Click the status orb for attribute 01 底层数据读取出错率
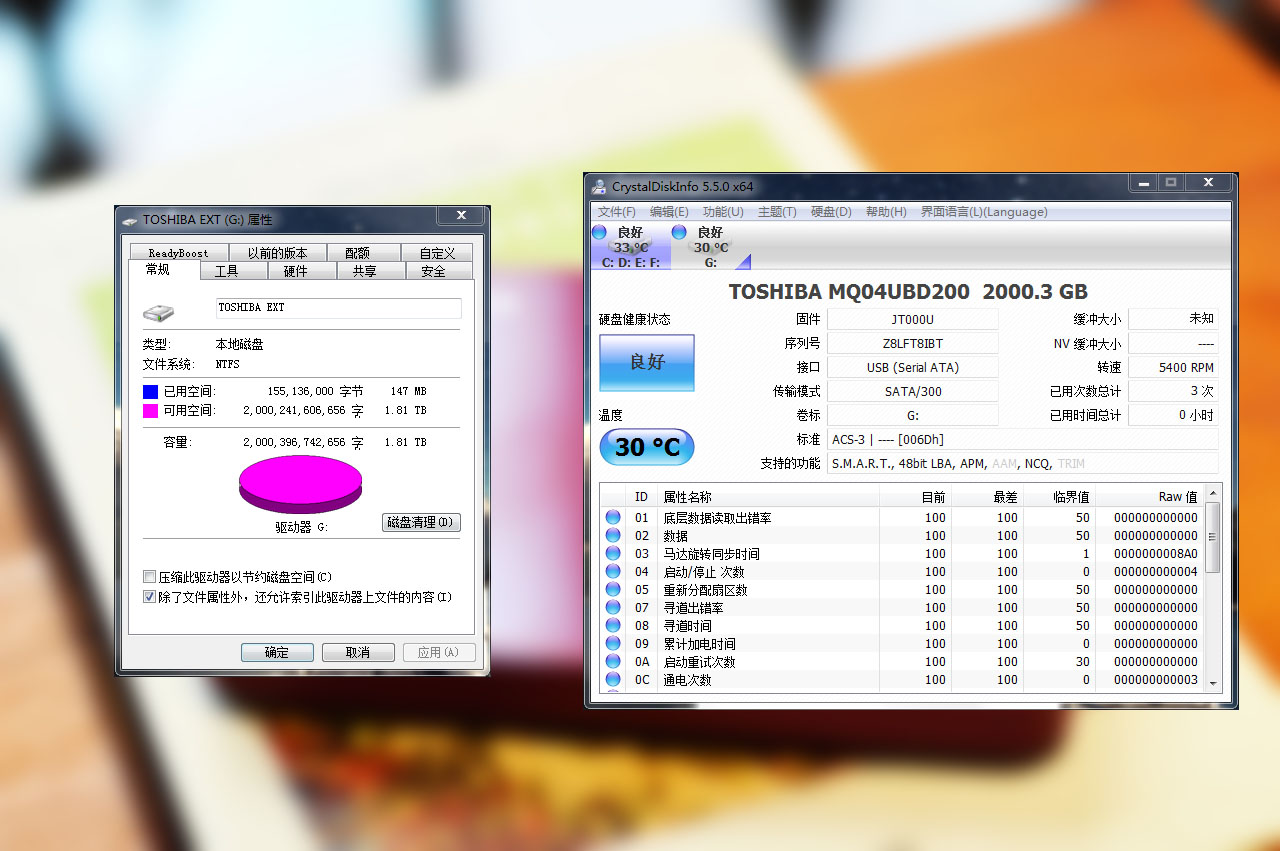 pos(613,517)
